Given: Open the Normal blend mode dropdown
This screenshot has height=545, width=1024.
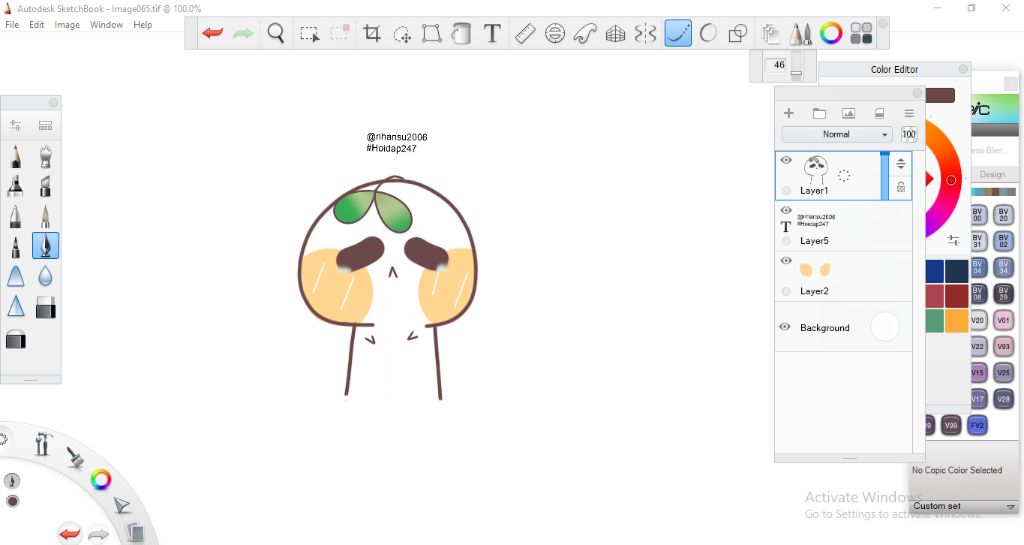Looking at the screenshot, I should (x=837, y=134).
